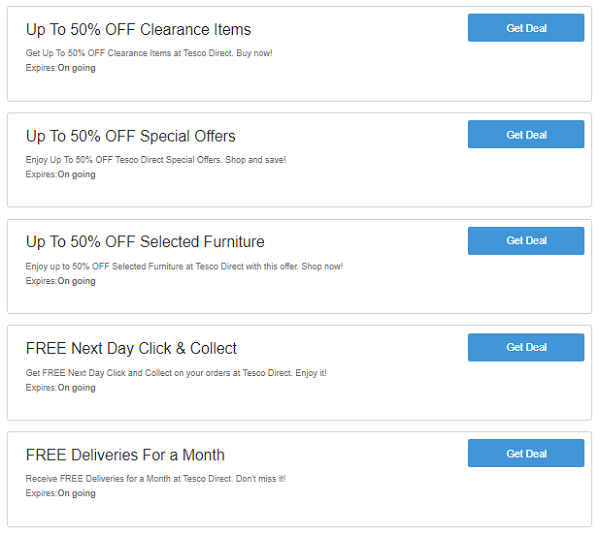Click Get Deal for Next Day Click & Collect
The image size is (600, 535).
point(526,347)
